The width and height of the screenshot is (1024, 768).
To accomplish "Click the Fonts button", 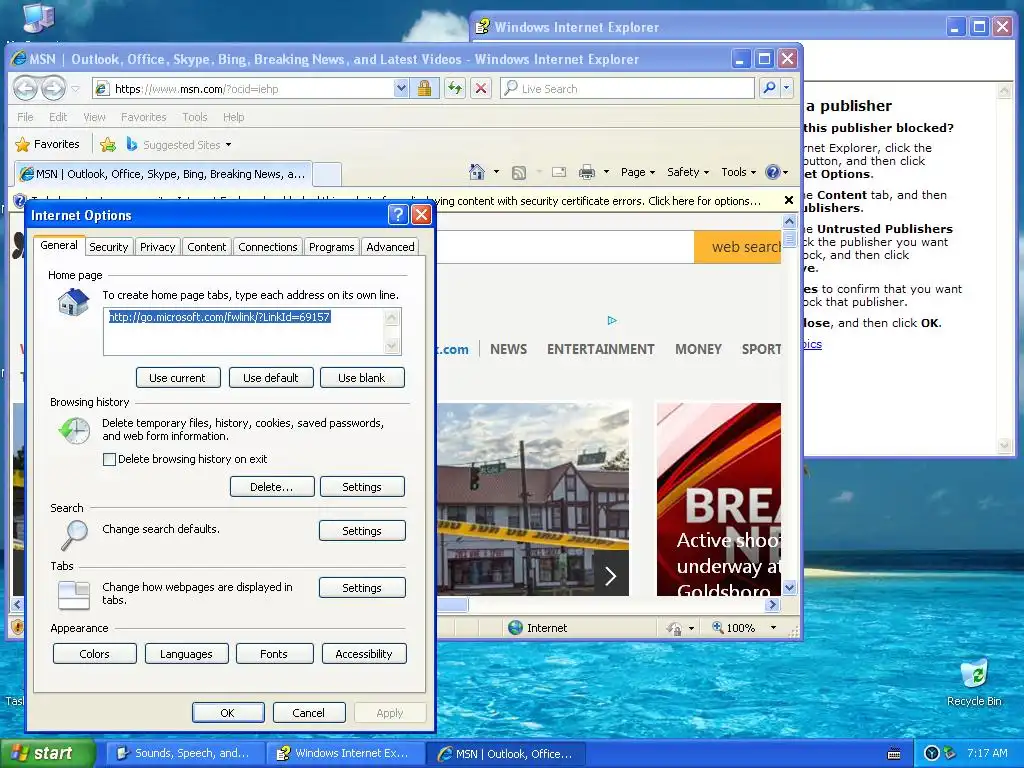I will tap(274, 654).
